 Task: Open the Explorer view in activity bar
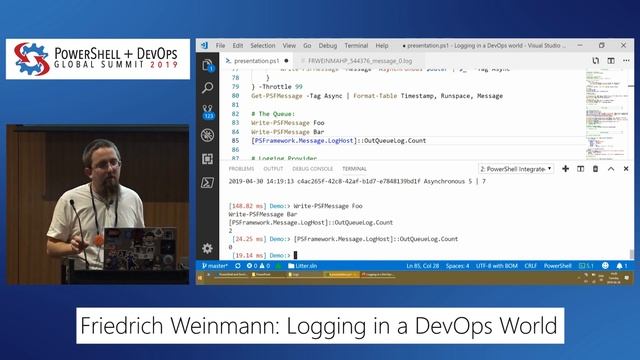(207, 65)
